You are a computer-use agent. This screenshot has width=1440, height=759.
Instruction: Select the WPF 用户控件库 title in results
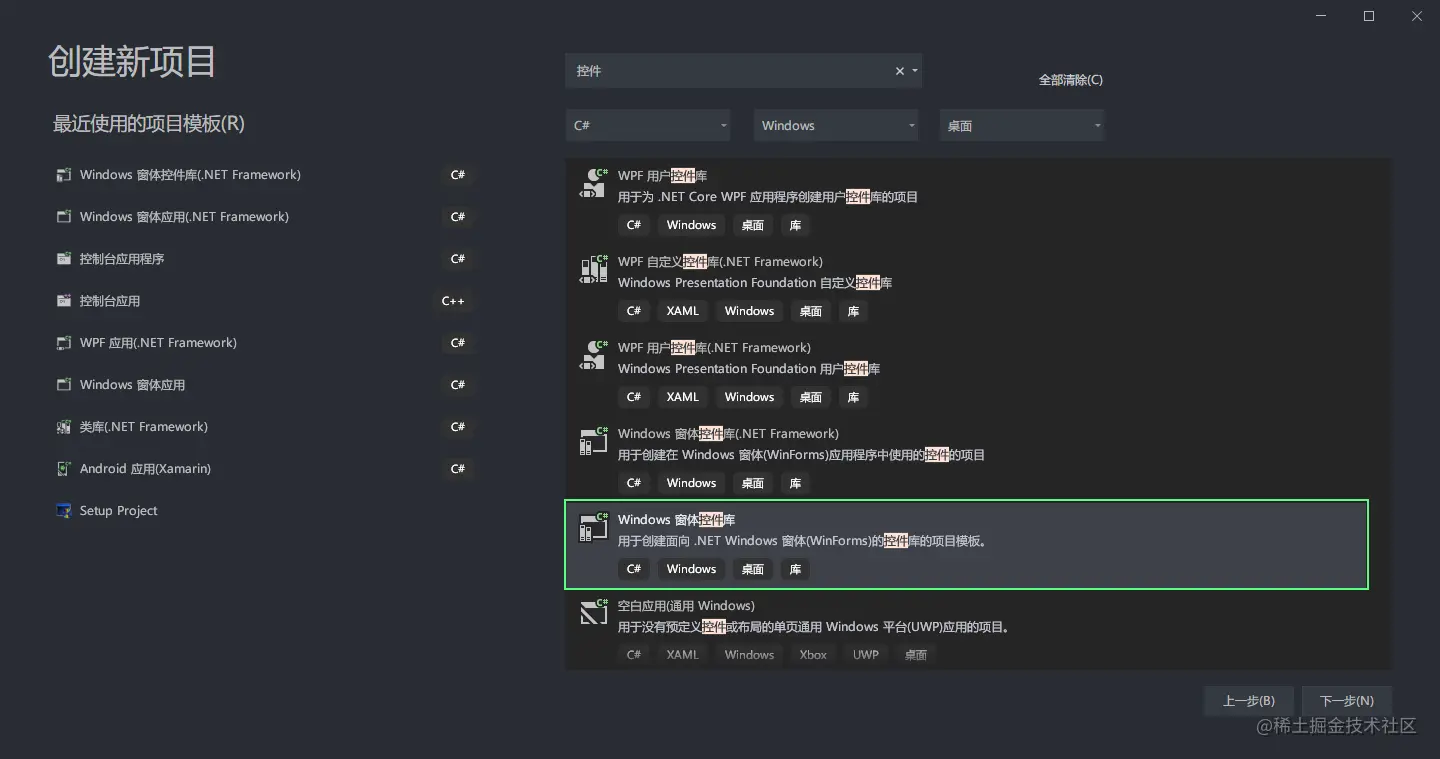(x=662, y=176)
